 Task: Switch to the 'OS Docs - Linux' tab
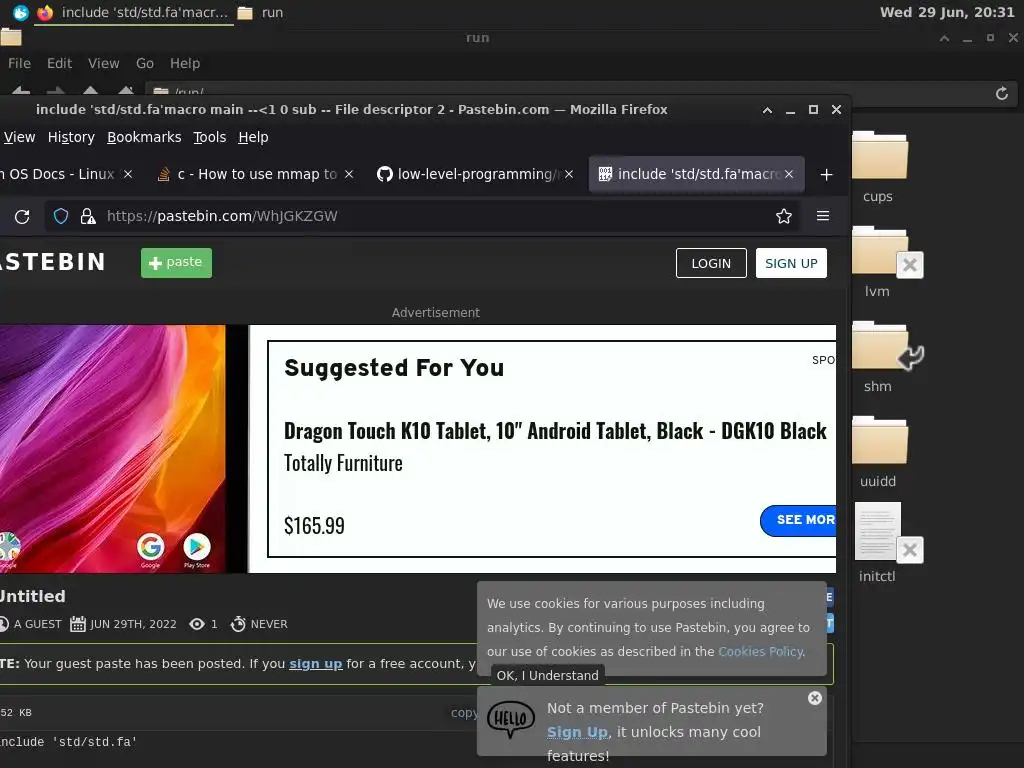(x=57, y=174)
